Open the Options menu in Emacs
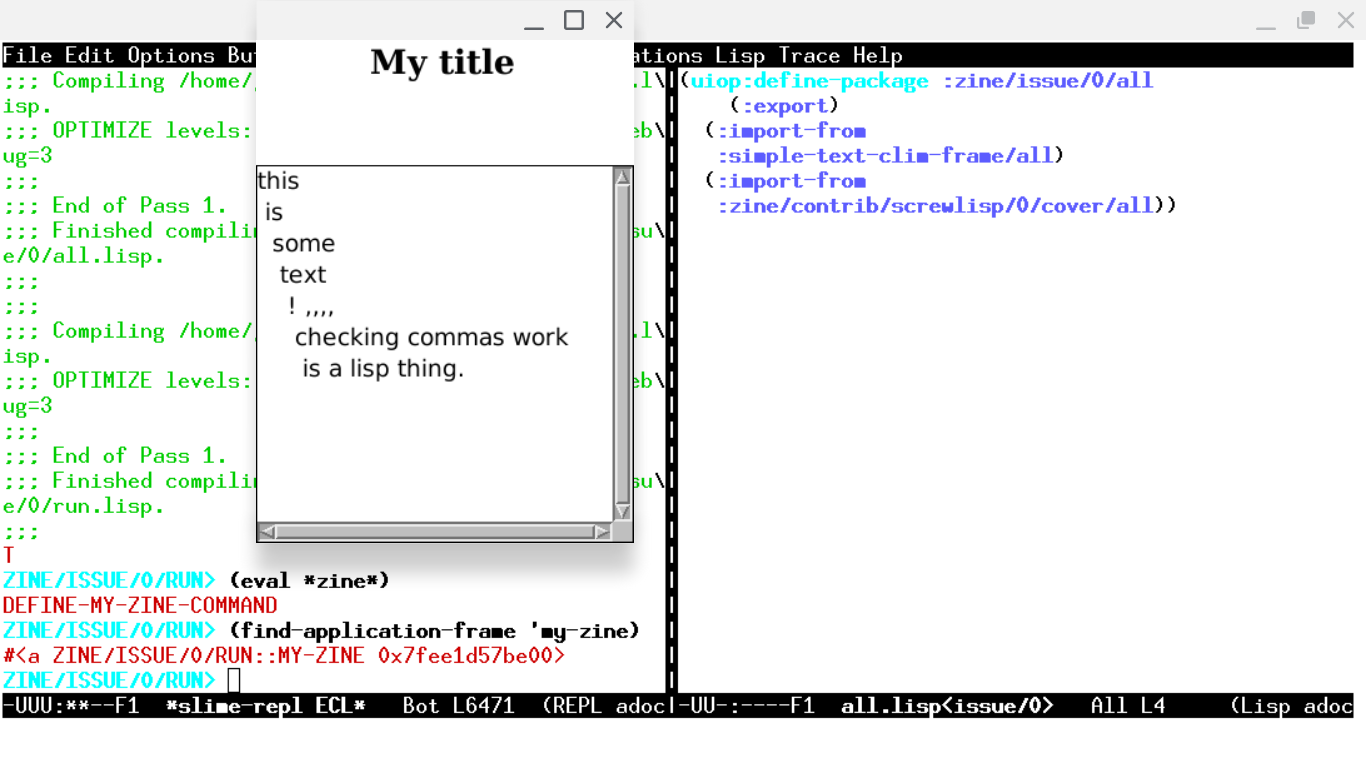 171,56
